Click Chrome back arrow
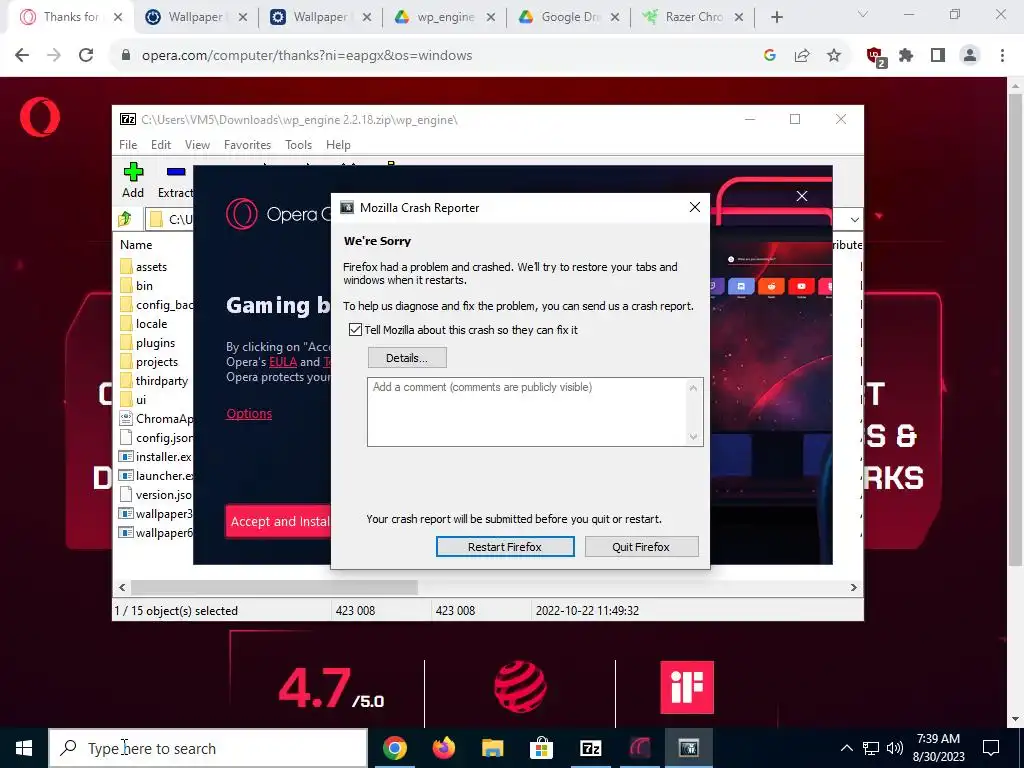The width and height of the screenshot is (1024, 768). 22,56
